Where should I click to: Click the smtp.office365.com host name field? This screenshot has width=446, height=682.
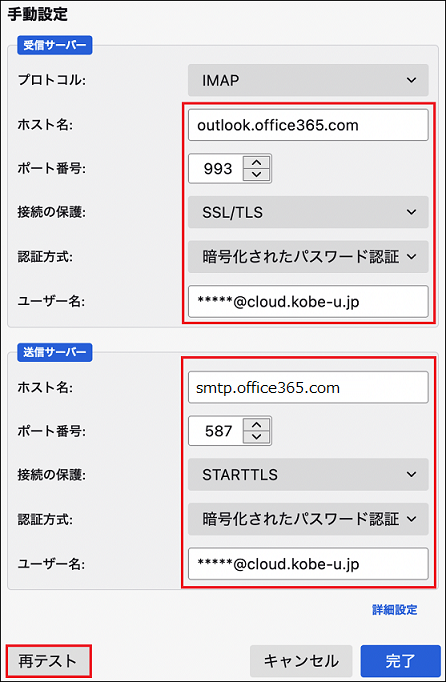click(308, 387)
